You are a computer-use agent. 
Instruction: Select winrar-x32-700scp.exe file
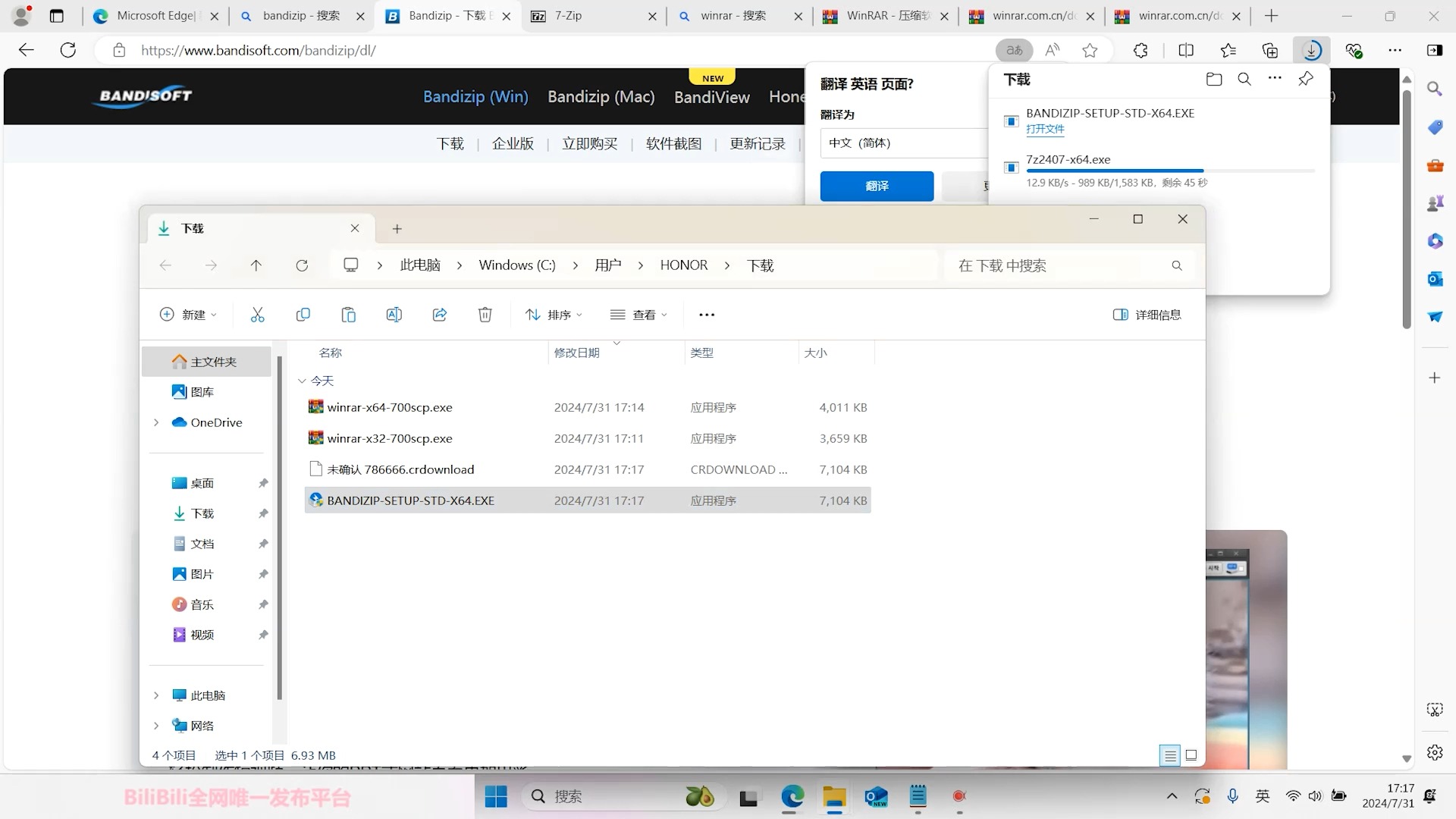point(588,438)
